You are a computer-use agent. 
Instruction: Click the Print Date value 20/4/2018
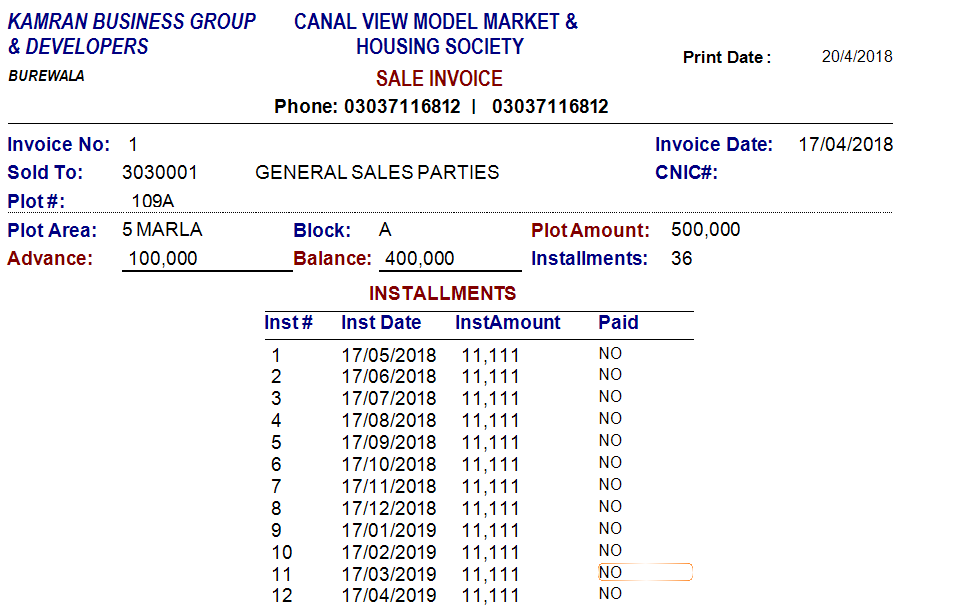pyautogui.click(x=857, y=57)
